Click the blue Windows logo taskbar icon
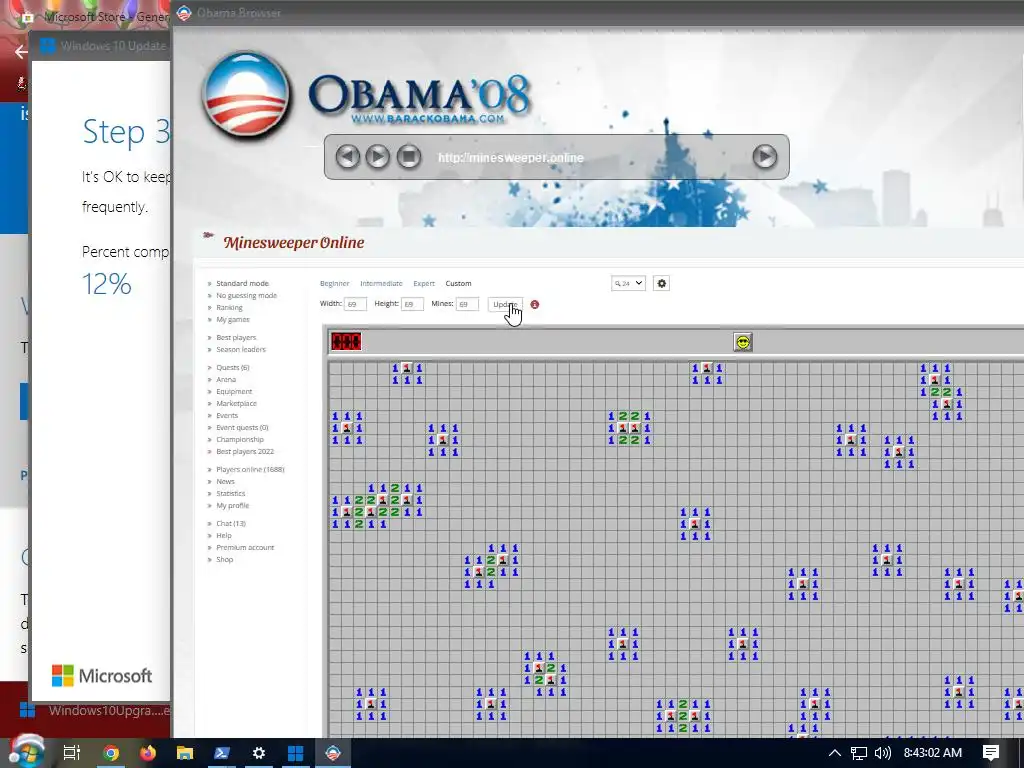 [x=295, y=753]
